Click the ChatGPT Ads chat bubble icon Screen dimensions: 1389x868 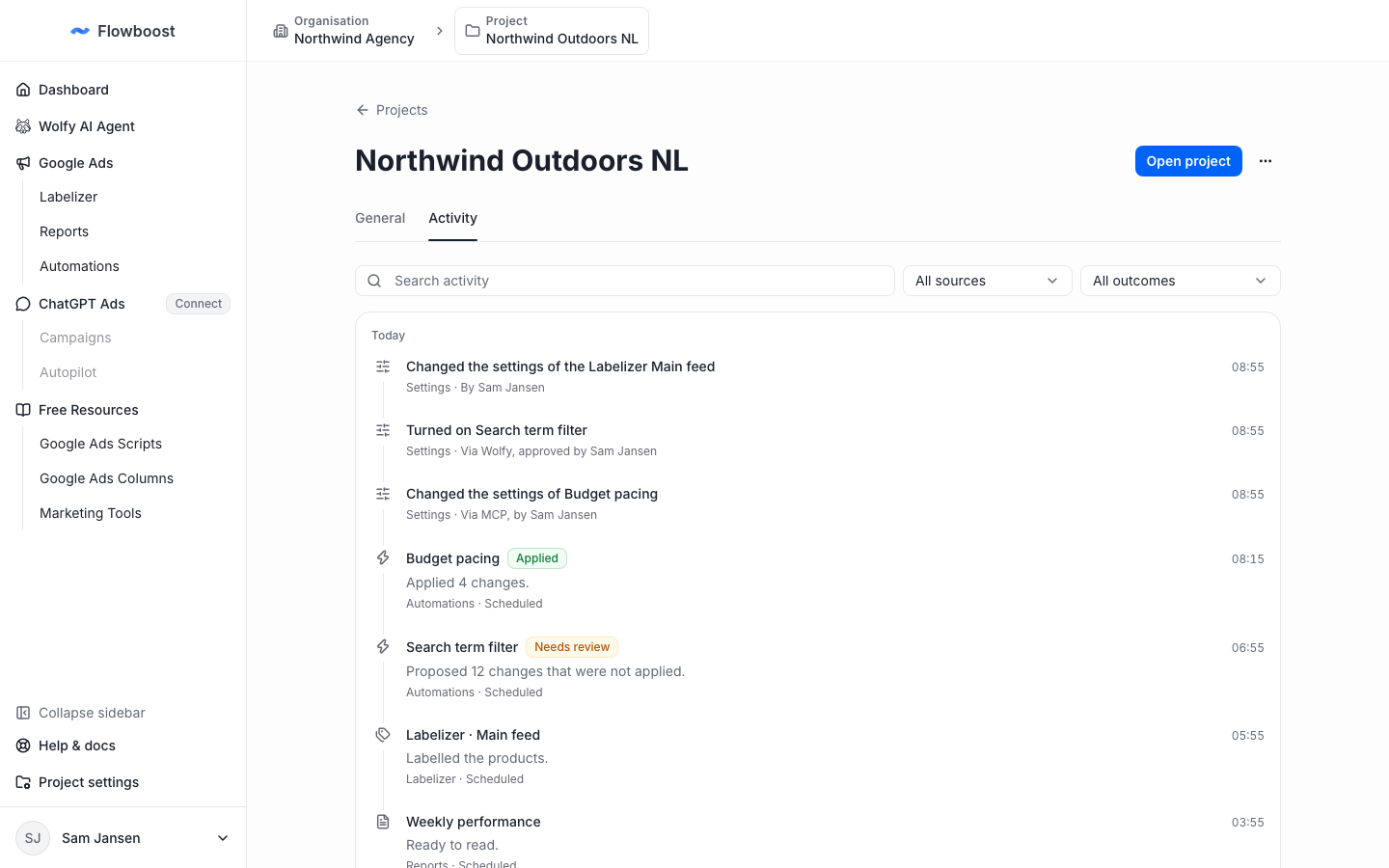[23, 304]
